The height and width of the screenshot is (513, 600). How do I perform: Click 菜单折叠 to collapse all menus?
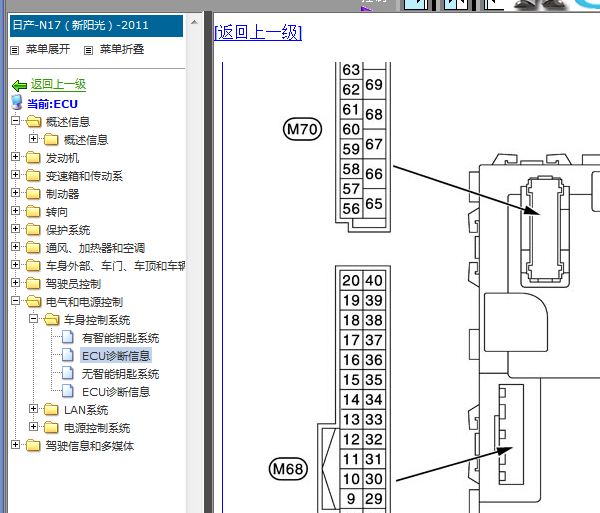122,49
